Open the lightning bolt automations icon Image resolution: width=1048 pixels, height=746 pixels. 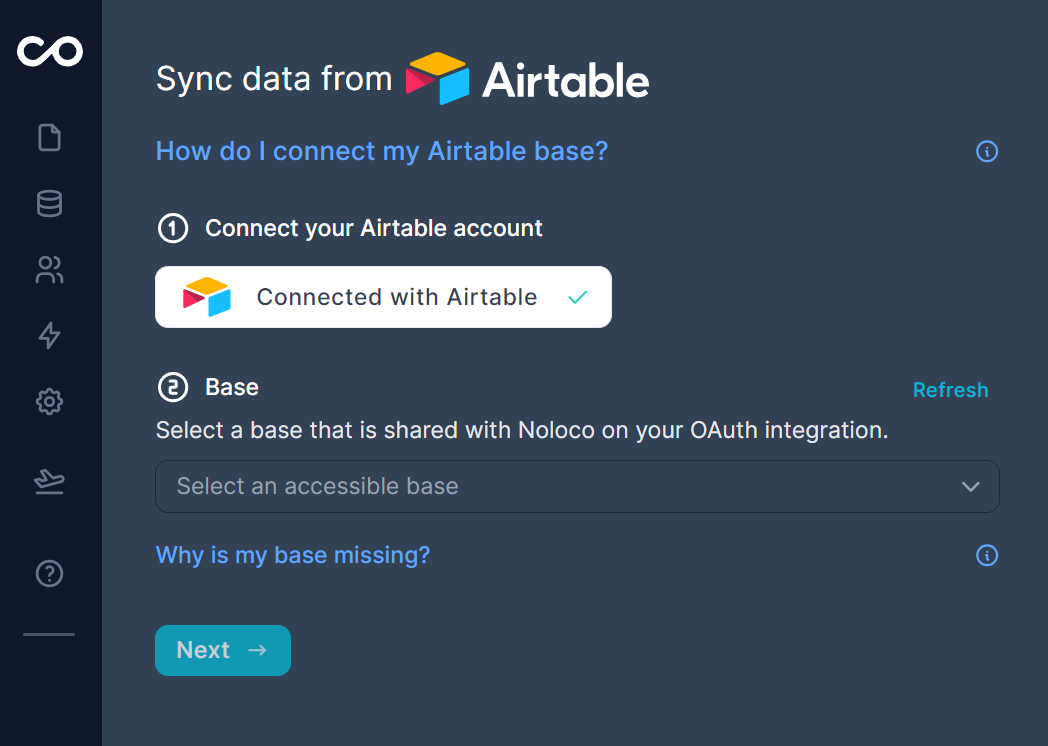pyautogui.click(x=49, y=335)
